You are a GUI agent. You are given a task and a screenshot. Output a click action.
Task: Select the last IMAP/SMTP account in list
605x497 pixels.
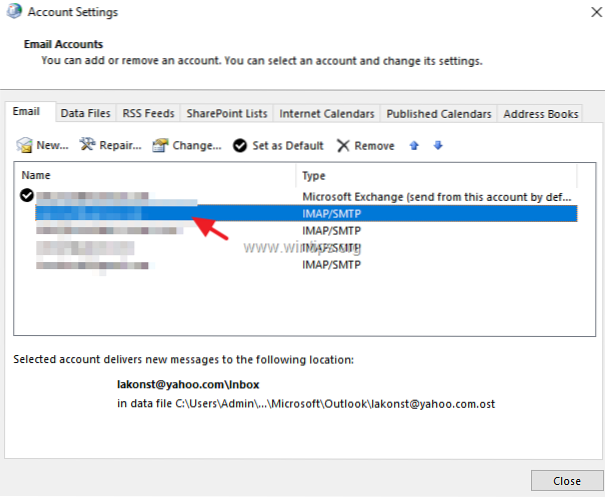coord(300,265)
